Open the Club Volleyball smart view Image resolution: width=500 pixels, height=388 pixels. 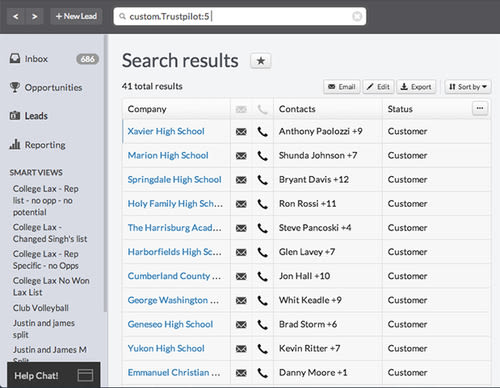pyautogui.click(x=41, y=308)
